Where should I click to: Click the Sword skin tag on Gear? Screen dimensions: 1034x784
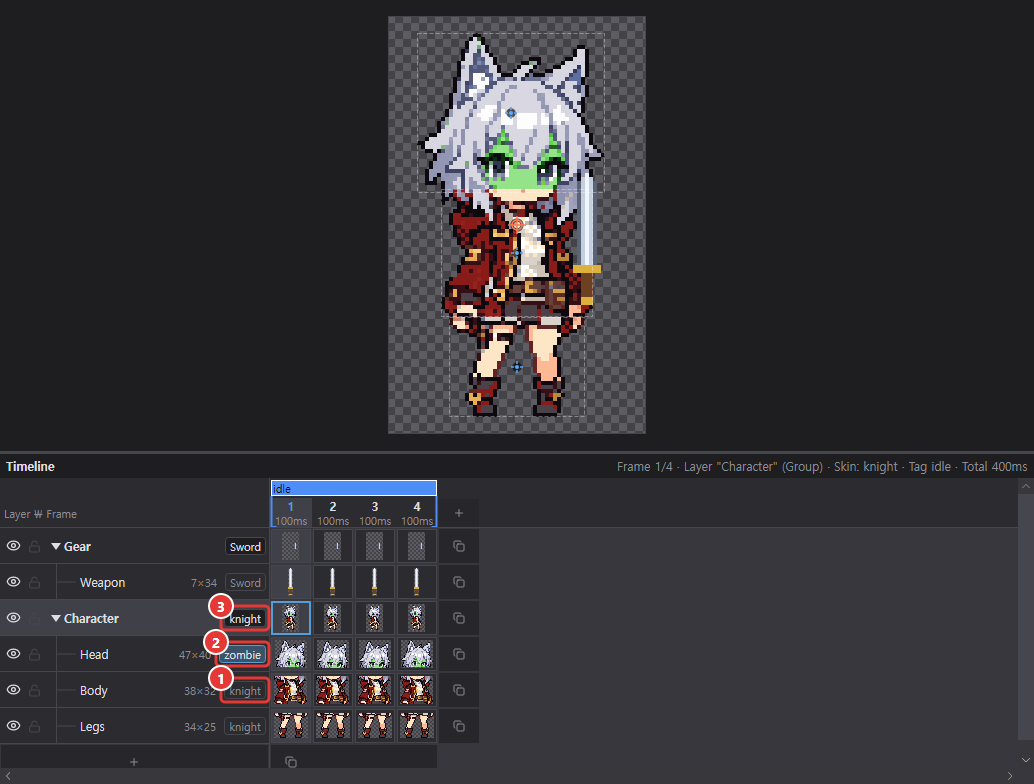point(245,547)
